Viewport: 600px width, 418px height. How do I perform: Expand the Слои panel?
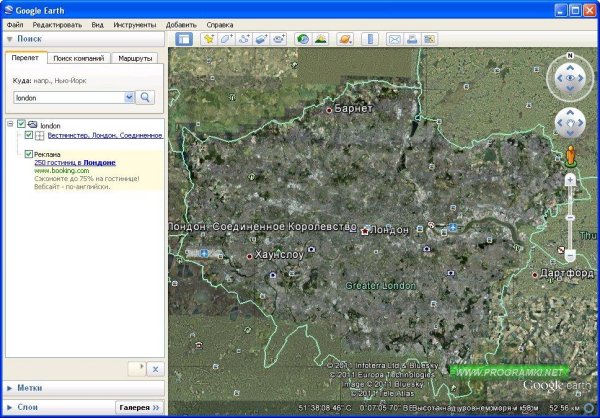[10, 407]
